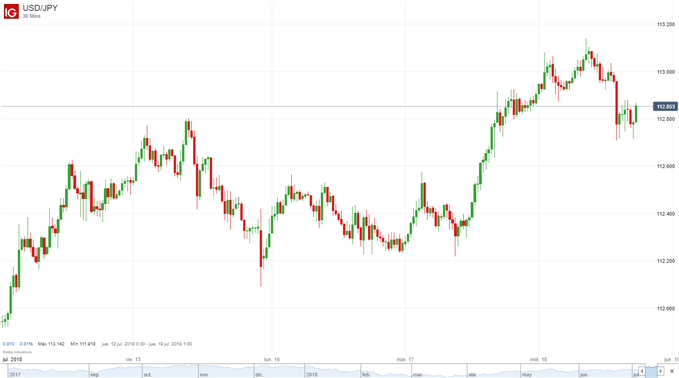Click the 113.000 price axis label
This screenshot has height=378, width=679.
point(666,72)
